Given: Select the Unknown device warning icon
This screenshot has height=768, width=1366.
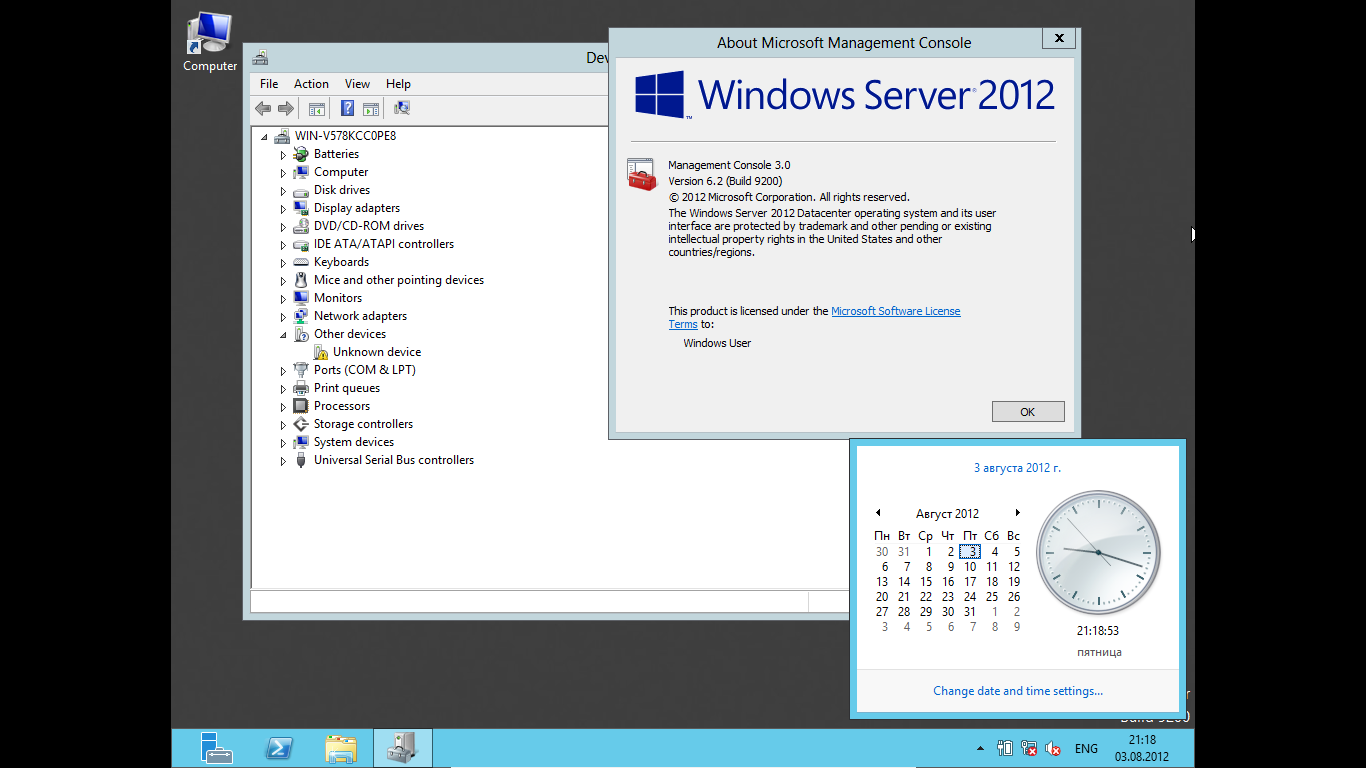Looking at the screenshot, I should pyautogui.click(x=321, y=352).
